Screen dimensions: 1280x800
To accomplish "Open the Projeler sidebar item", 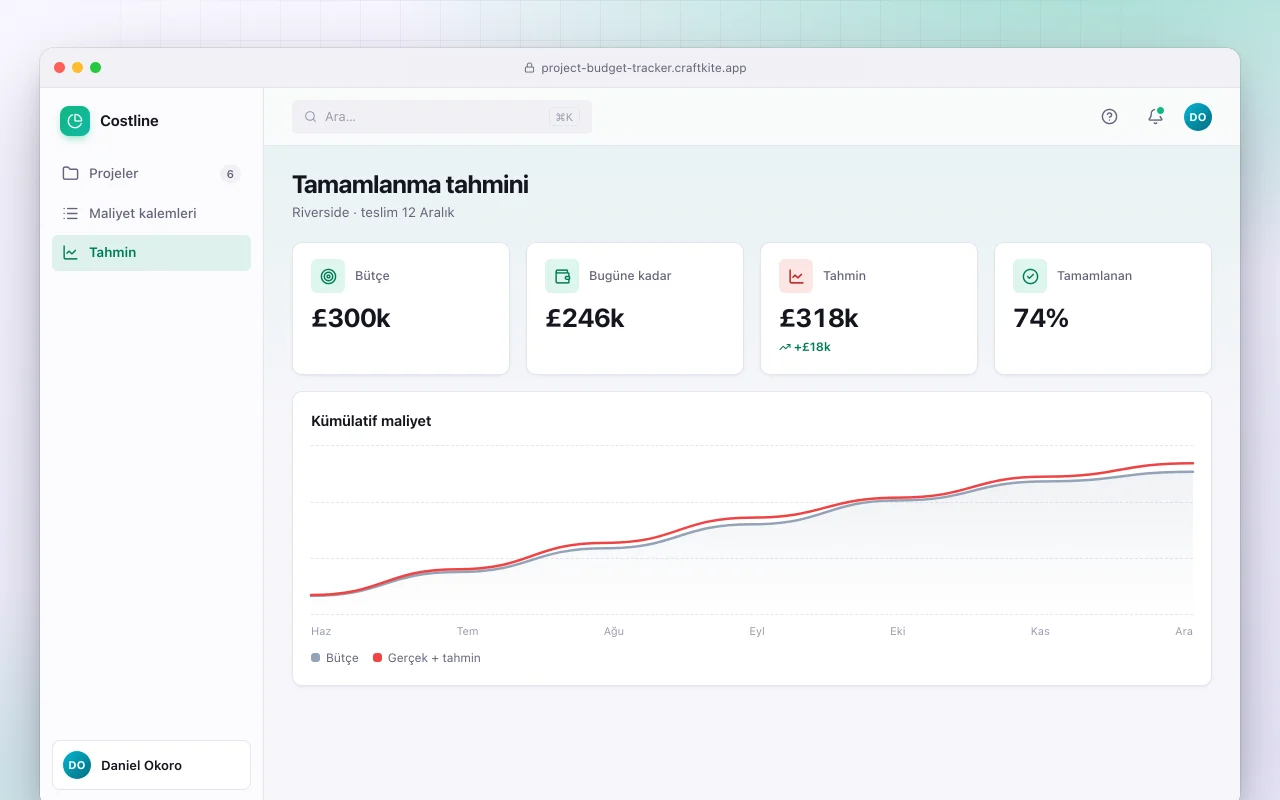I will point(151,173).
